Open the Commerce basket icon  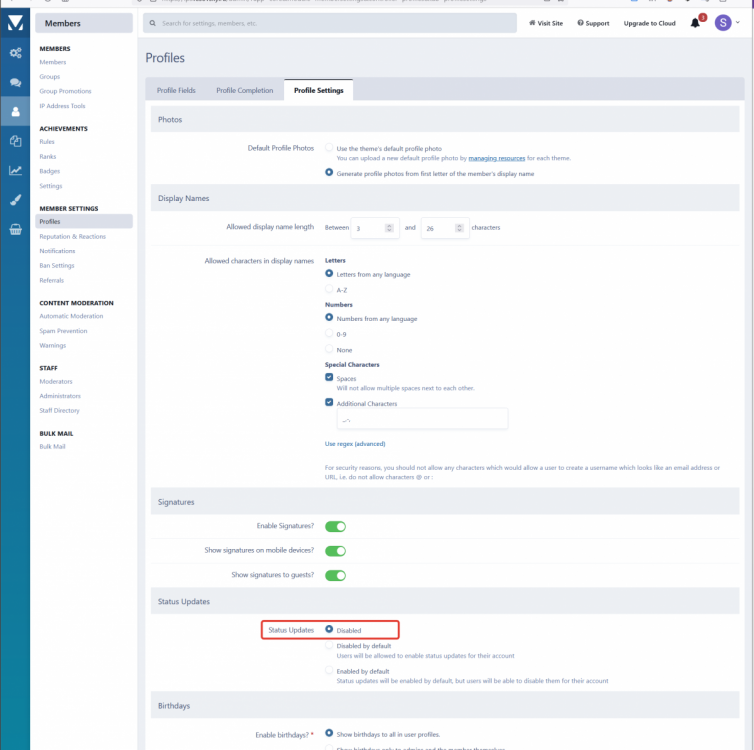[x=15, y=228]
